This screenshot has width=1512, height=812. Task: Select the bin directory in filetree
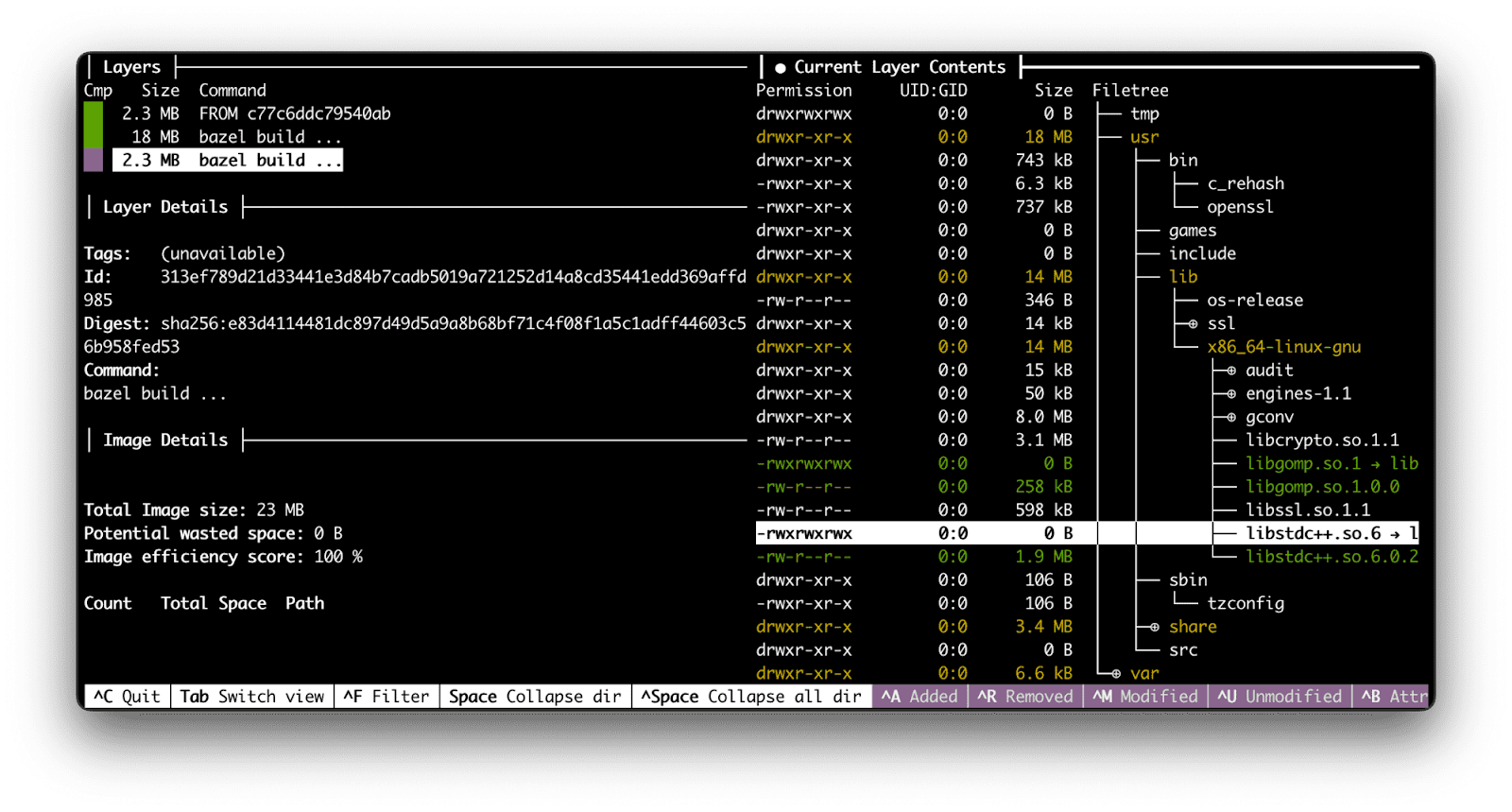(x=1183, y=161)
